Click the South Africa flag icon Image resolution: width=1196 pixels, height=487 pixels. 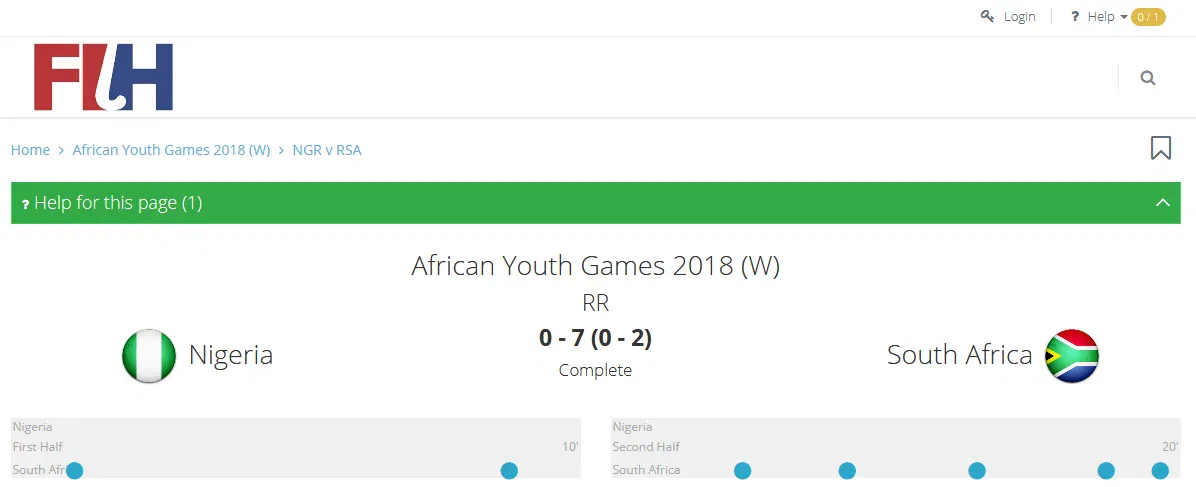tap(1071, 356)
